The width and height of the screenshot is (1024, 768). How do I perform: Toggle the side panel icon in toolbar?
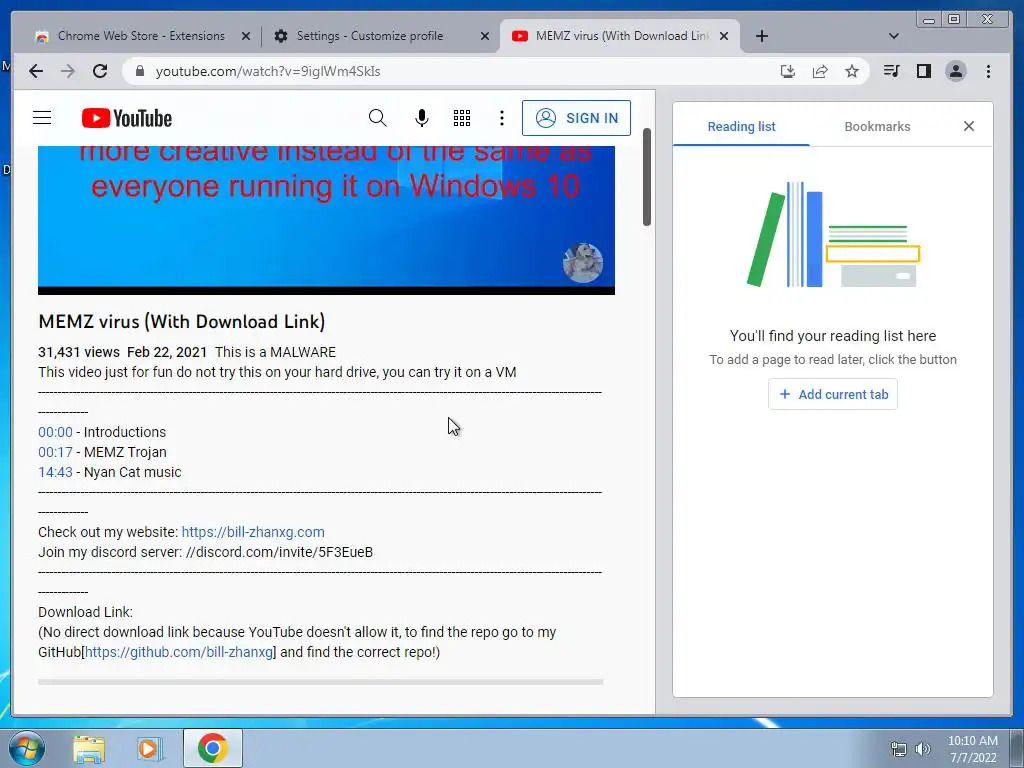923,71
